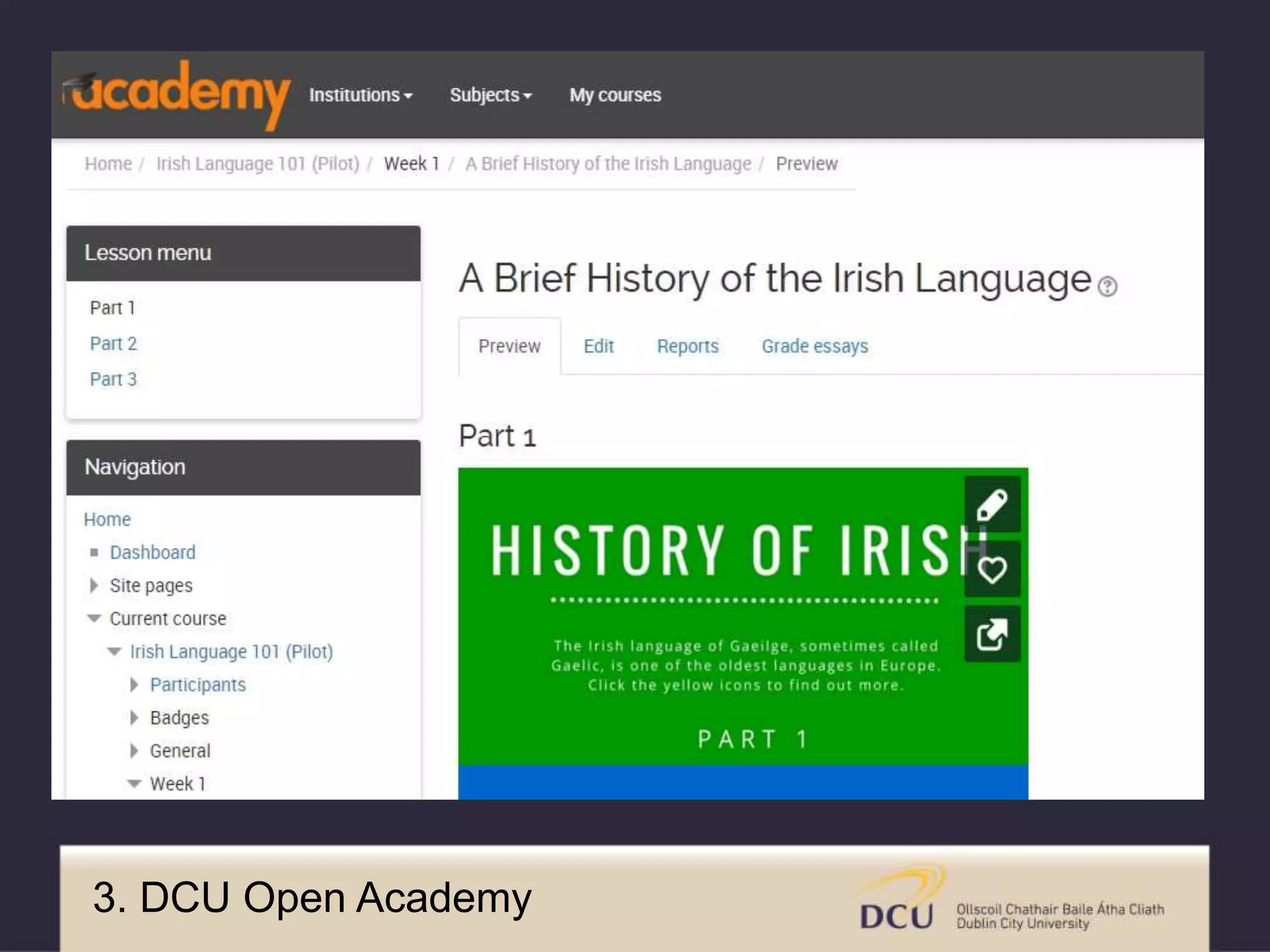Open My courses in top bar
This screenshot has width=1270, height=952.
pos(615,95)
